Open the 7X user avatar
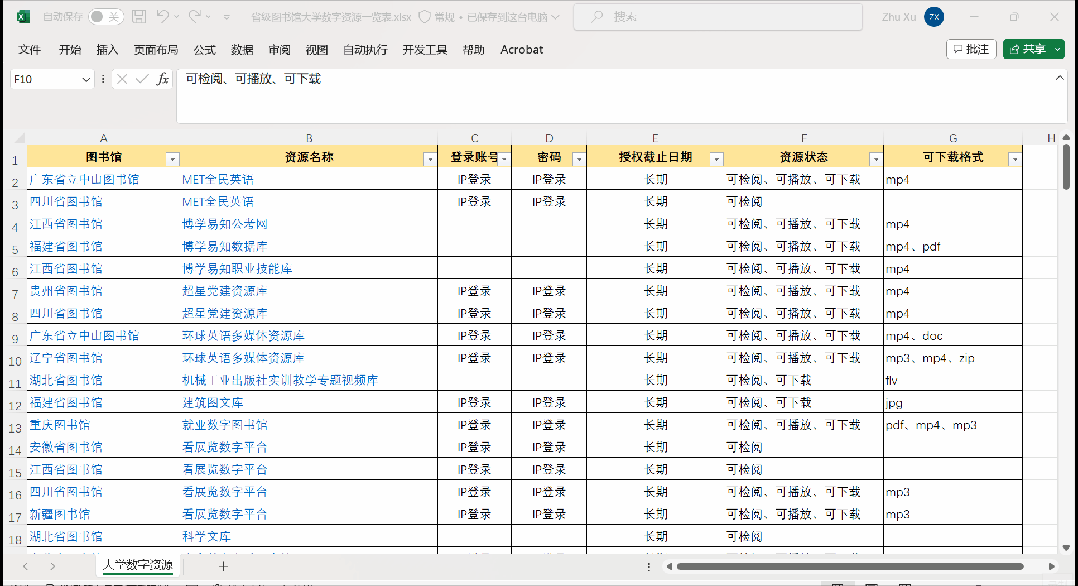The width and height of the screenshot is (1078, 586). 934,17
